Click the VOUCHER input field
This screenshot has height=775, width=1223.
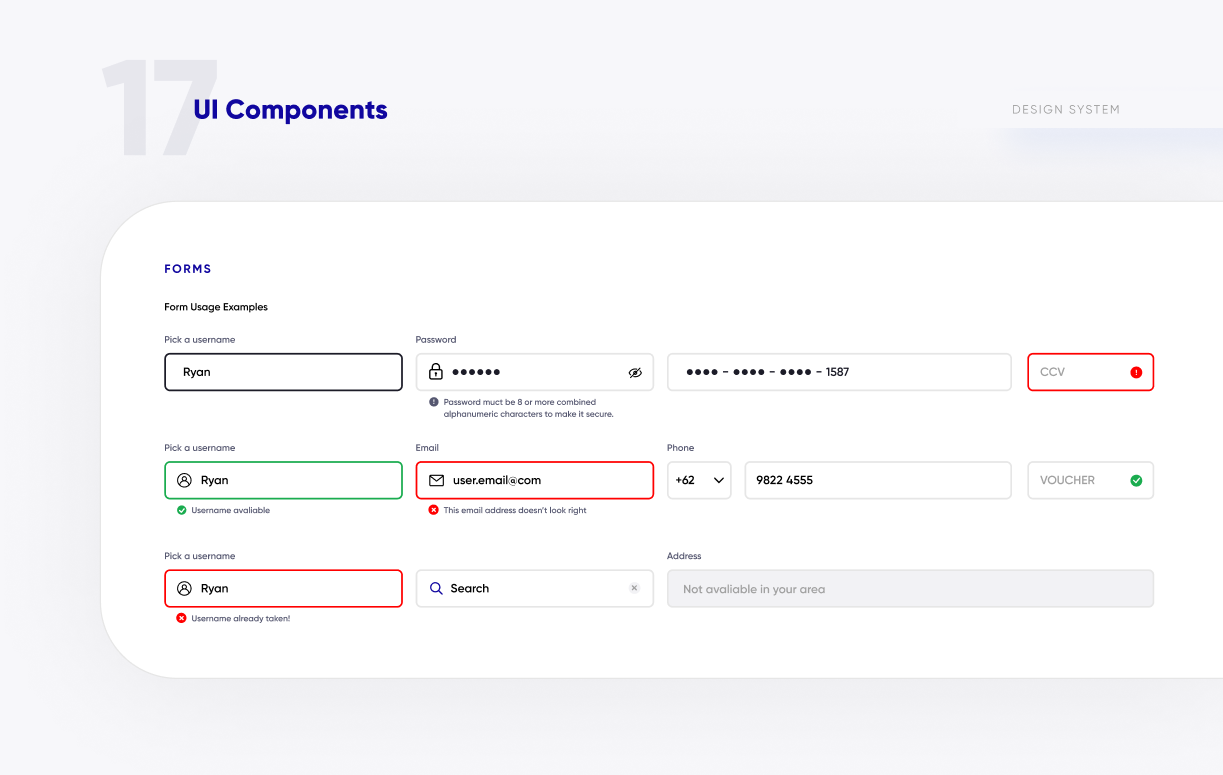coord(1091,480)
